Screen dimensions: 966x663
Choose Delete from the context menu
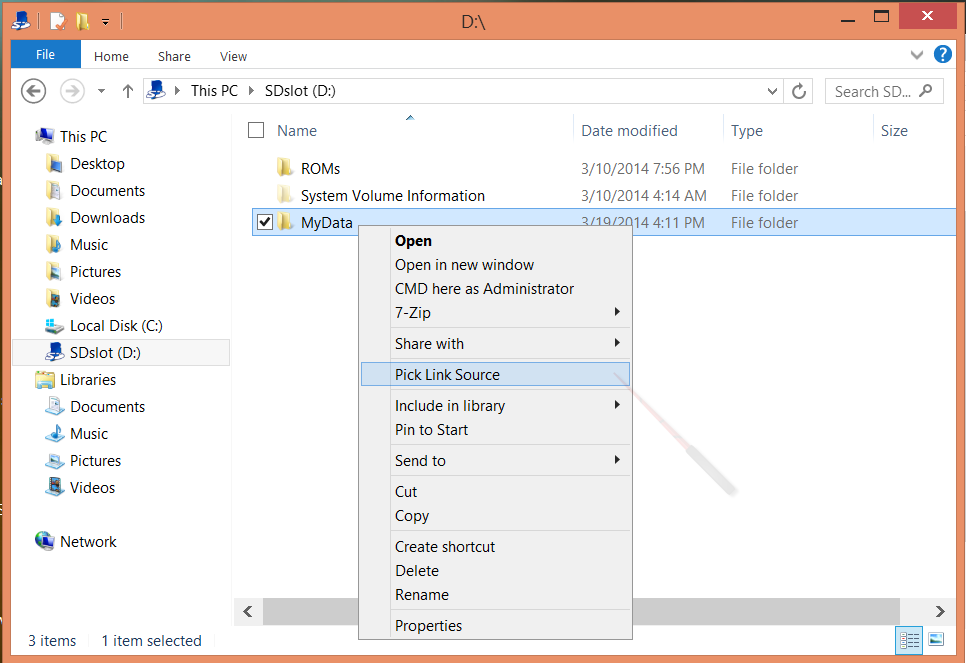click(495, 571)
